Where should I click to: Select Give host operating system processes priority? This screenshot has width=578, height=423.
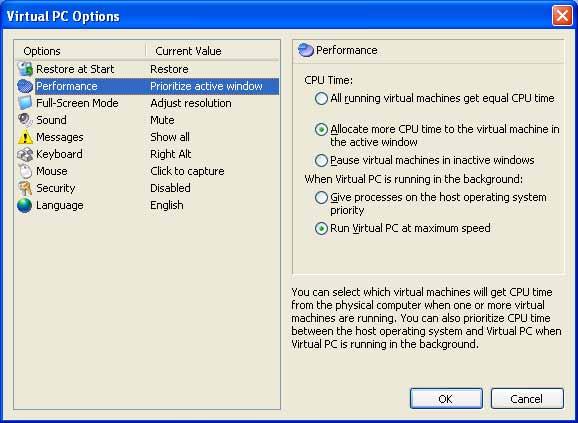click(321, 197)
